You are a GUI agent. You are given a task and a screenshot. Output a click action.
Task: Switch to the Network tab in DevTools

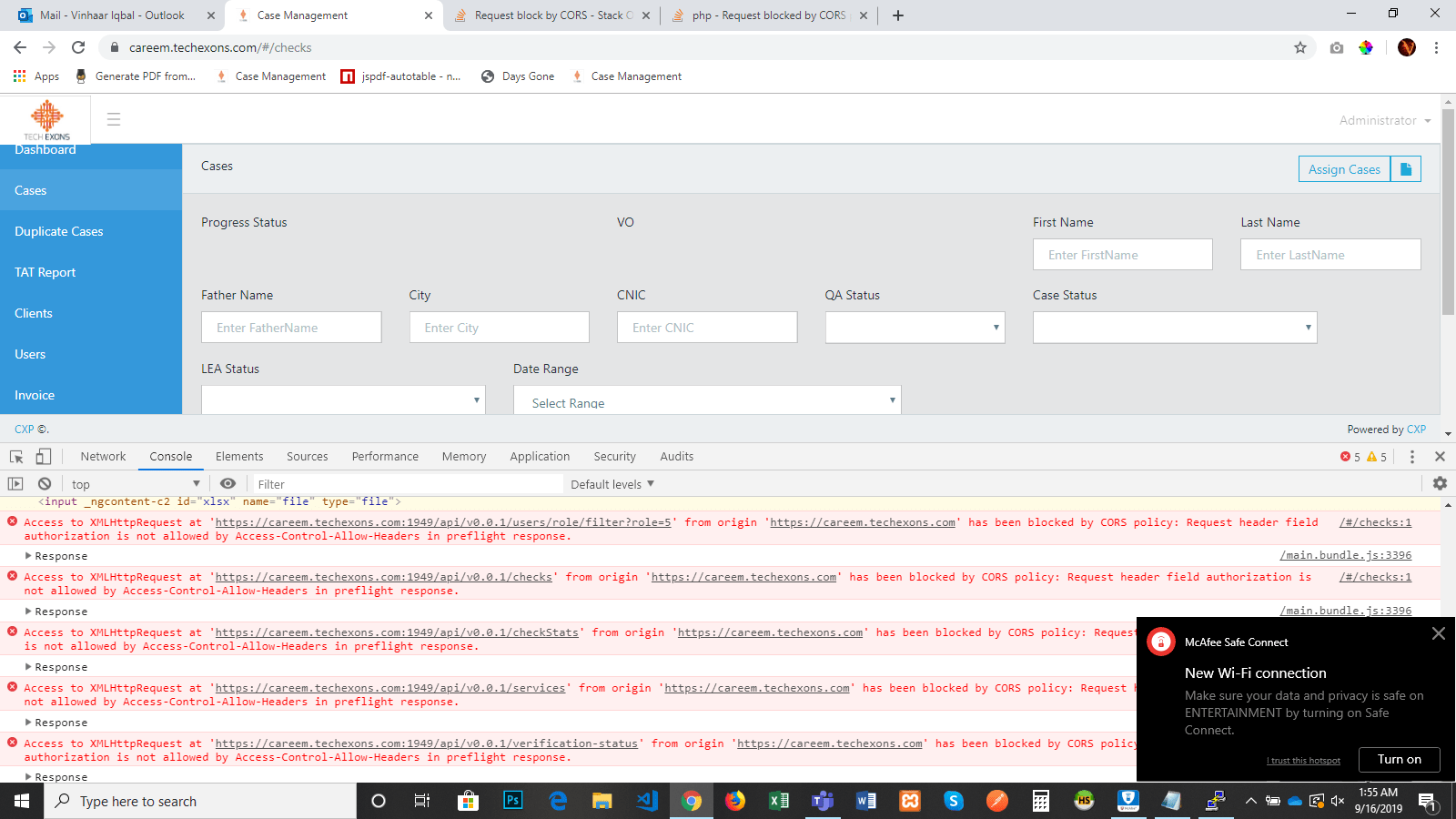coord(102,456)
